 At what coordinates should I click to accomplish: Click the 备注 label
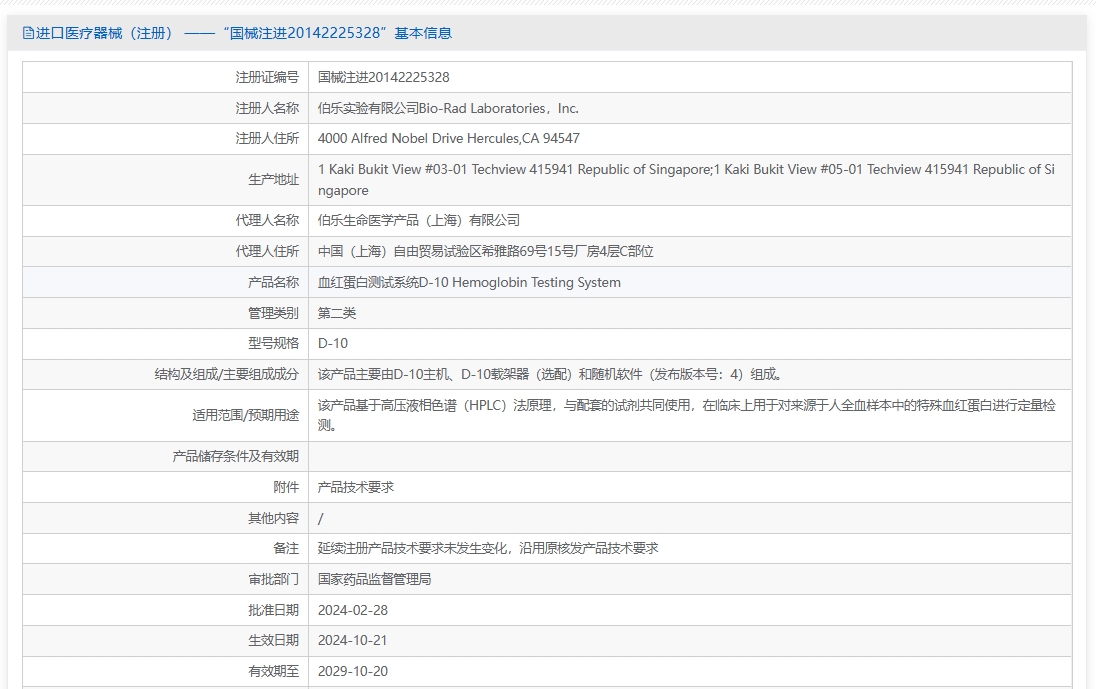[286, 548]
